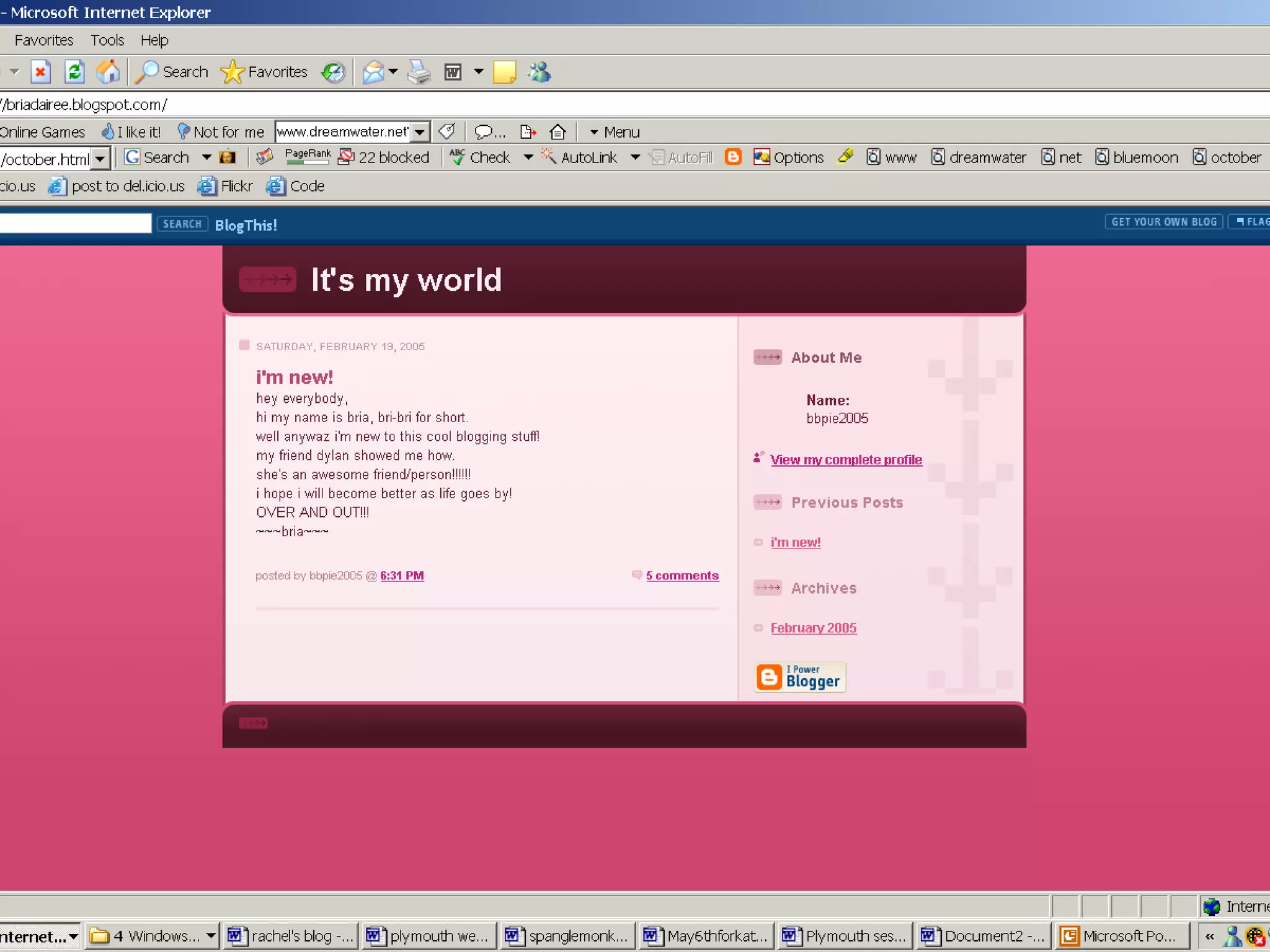The height and width of the screenshot is (952, 1270).
Task: Click the Blogger navbar search field
Action: pos(74,223)
